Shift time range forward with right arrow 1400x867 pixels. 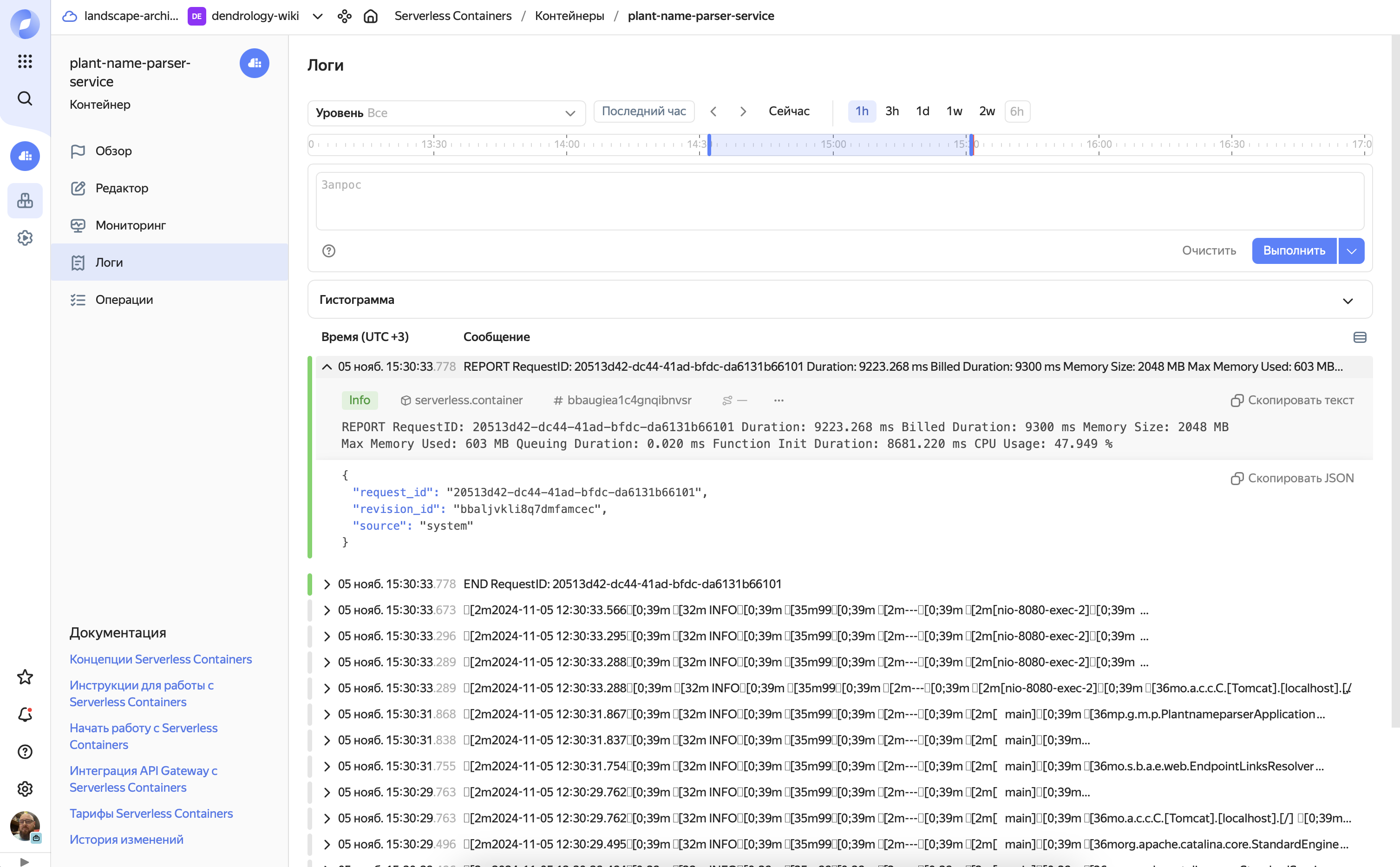tap(743, 111)
